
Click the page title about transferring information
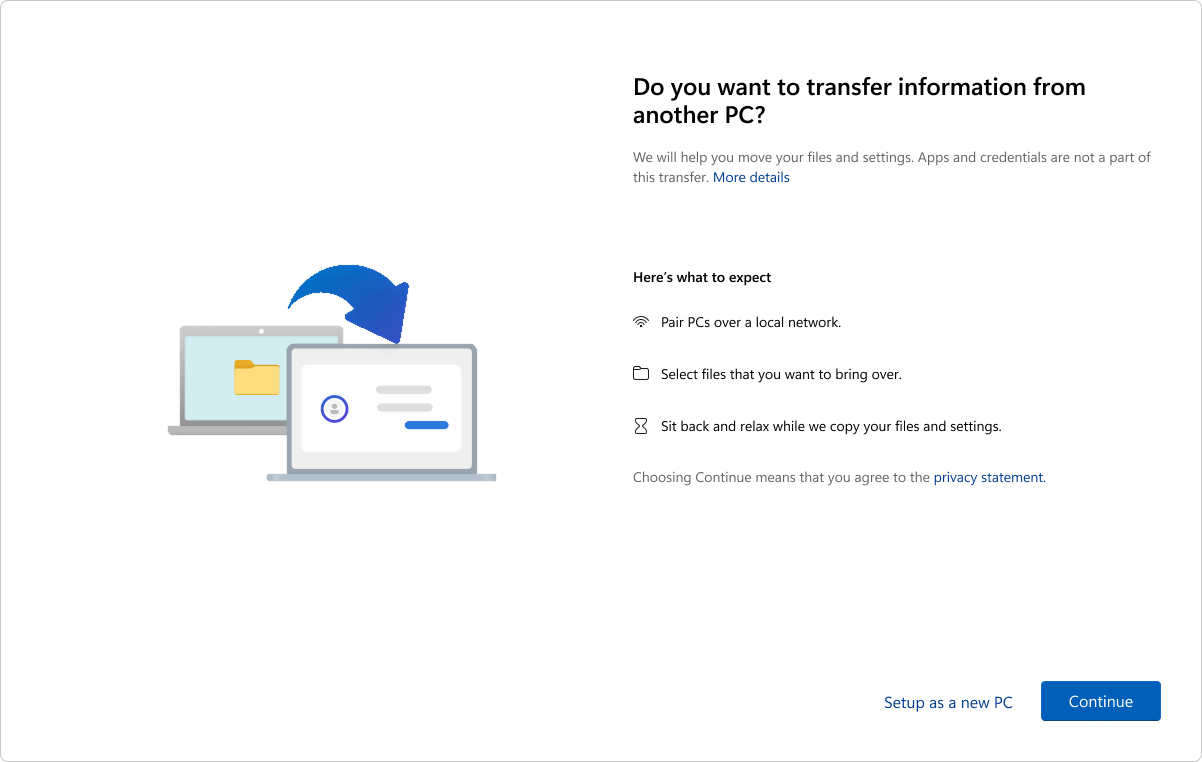[x=858, y=100]
